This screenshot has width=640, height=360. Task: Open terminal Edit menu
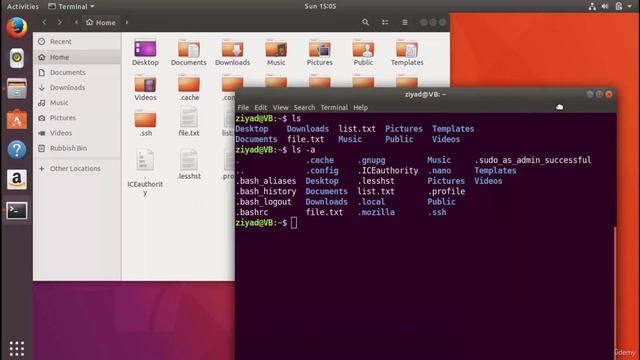pyautogui.click(x=260, y=107)
